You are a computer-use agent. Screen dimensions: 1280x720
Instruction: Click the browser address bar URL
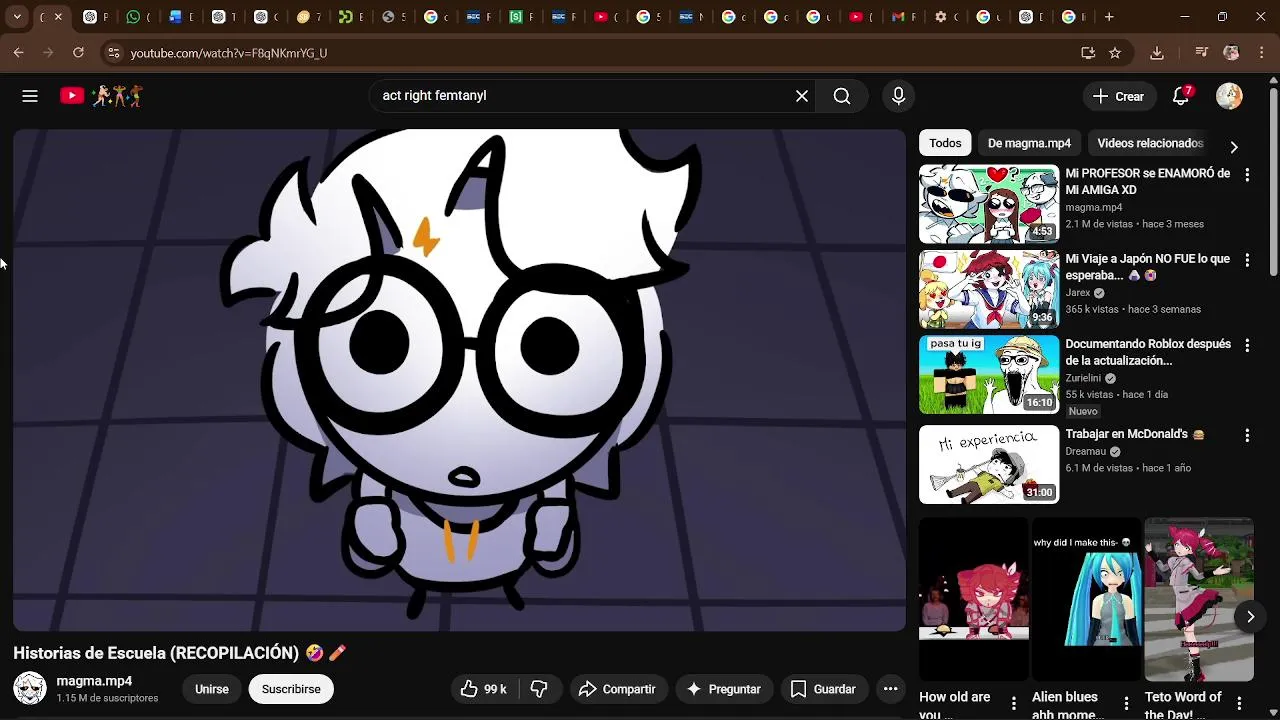coord(228,53)
